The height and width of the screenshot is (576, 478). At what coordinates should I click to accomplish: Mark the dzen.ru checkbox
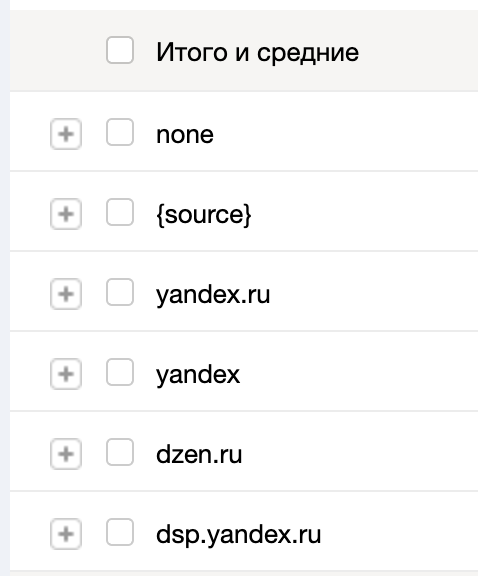pyautogui.click(x=120, y=453)
